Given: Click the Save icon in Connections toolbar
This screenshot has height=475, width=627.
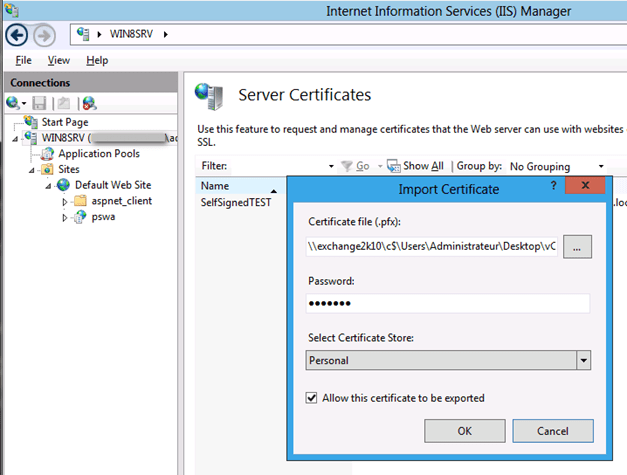Looking at the screenshot, I should pos(40,102).
